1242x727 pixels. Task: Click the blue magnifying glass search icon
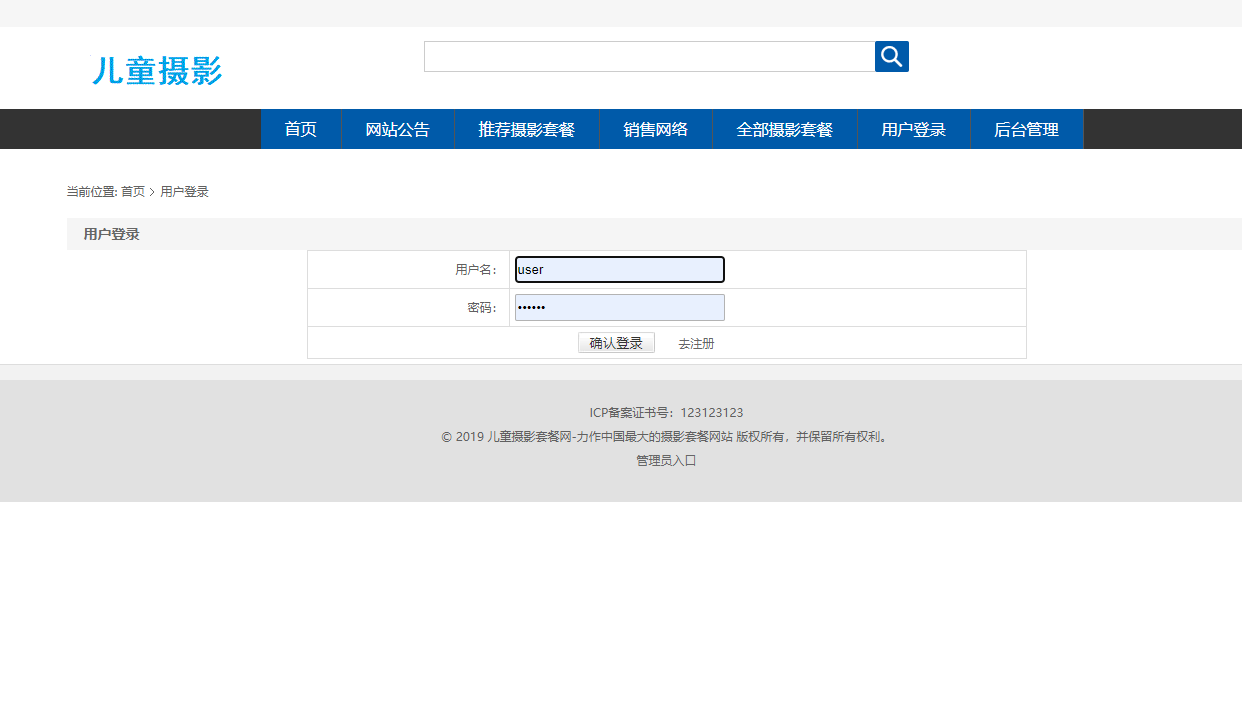click(891, 56)
